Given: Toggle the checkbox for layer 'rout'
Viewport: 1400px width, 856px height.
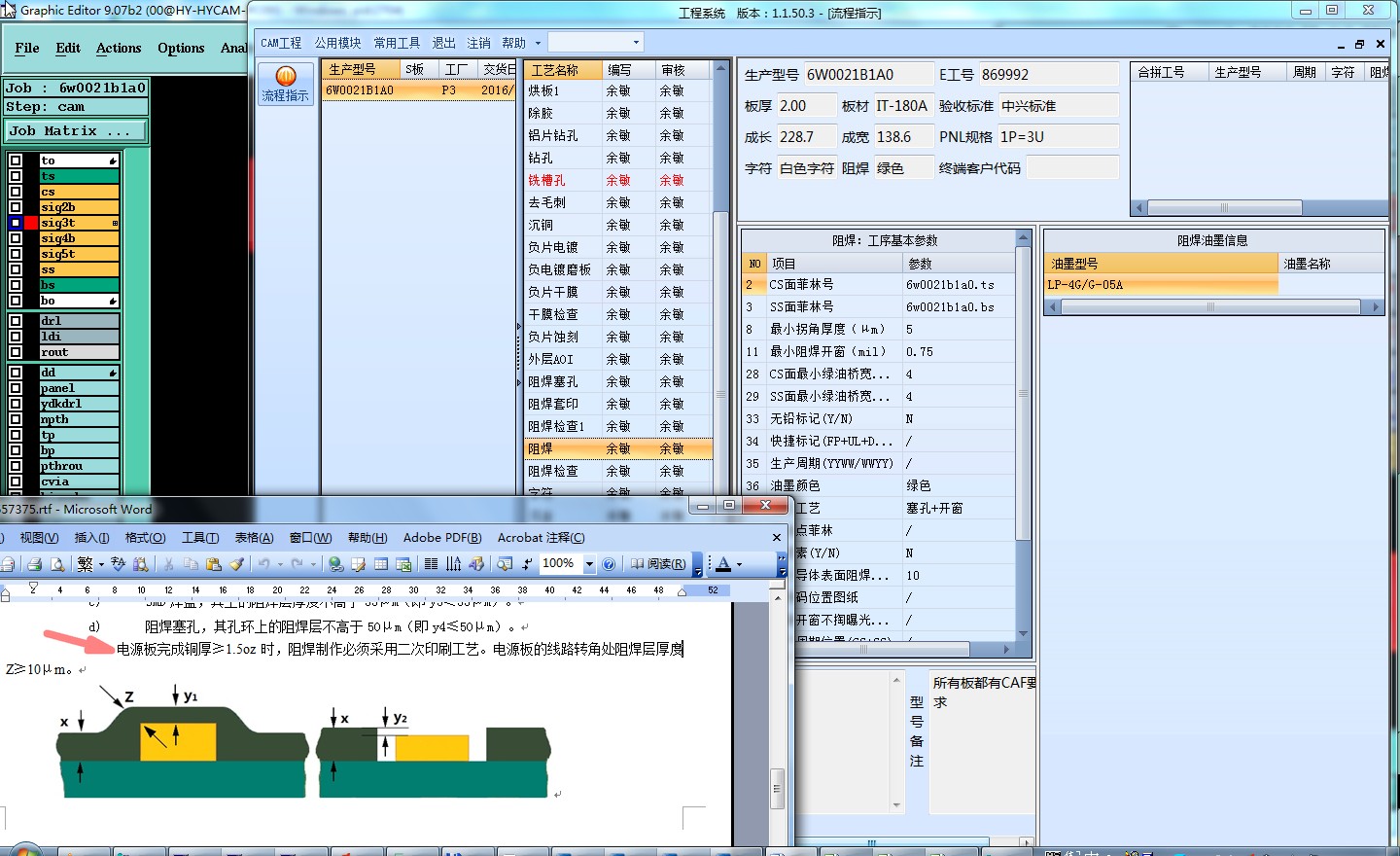Looking at the screenshot, I should (x=16, y=352).
